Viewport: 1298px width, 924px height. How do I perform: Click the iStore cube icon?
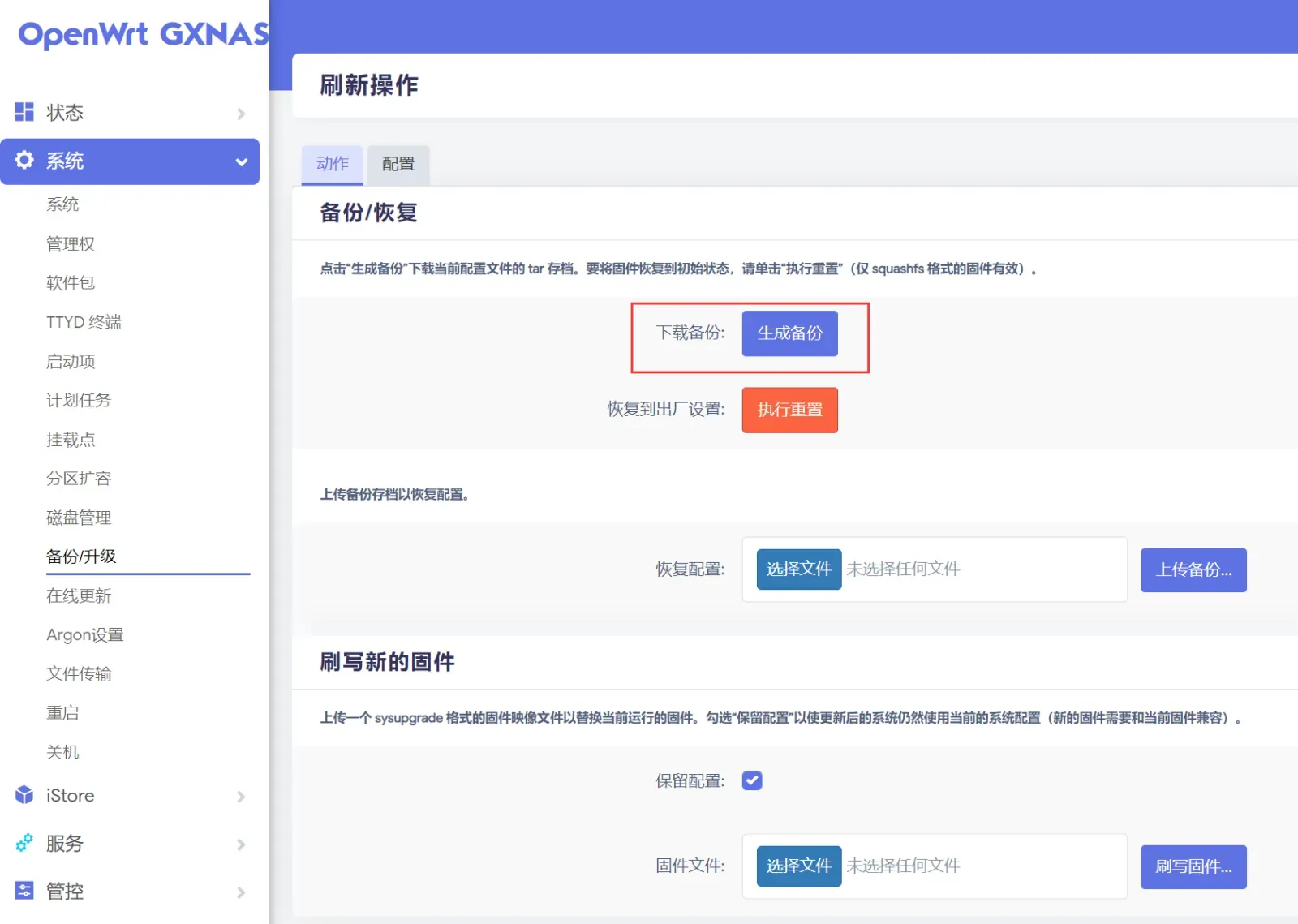click(x=24, y=795)
